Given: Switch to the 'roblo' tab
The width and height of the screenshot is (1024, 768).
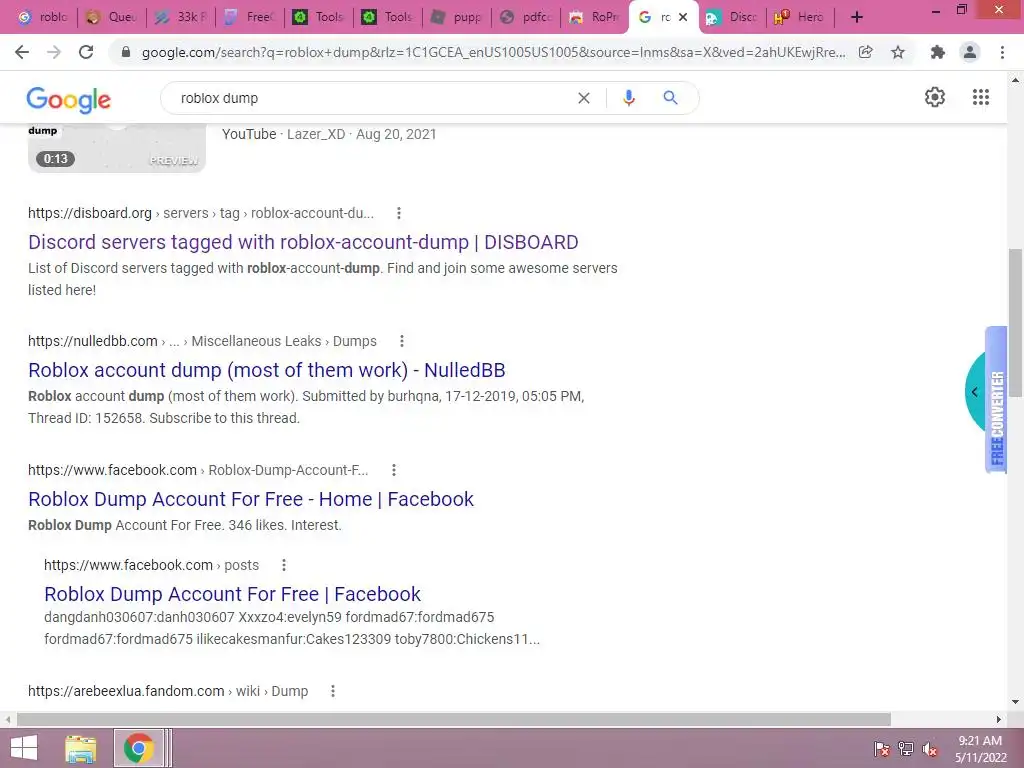Looking at the screenshot, I should pyautogui.click(x=43, y=17).
